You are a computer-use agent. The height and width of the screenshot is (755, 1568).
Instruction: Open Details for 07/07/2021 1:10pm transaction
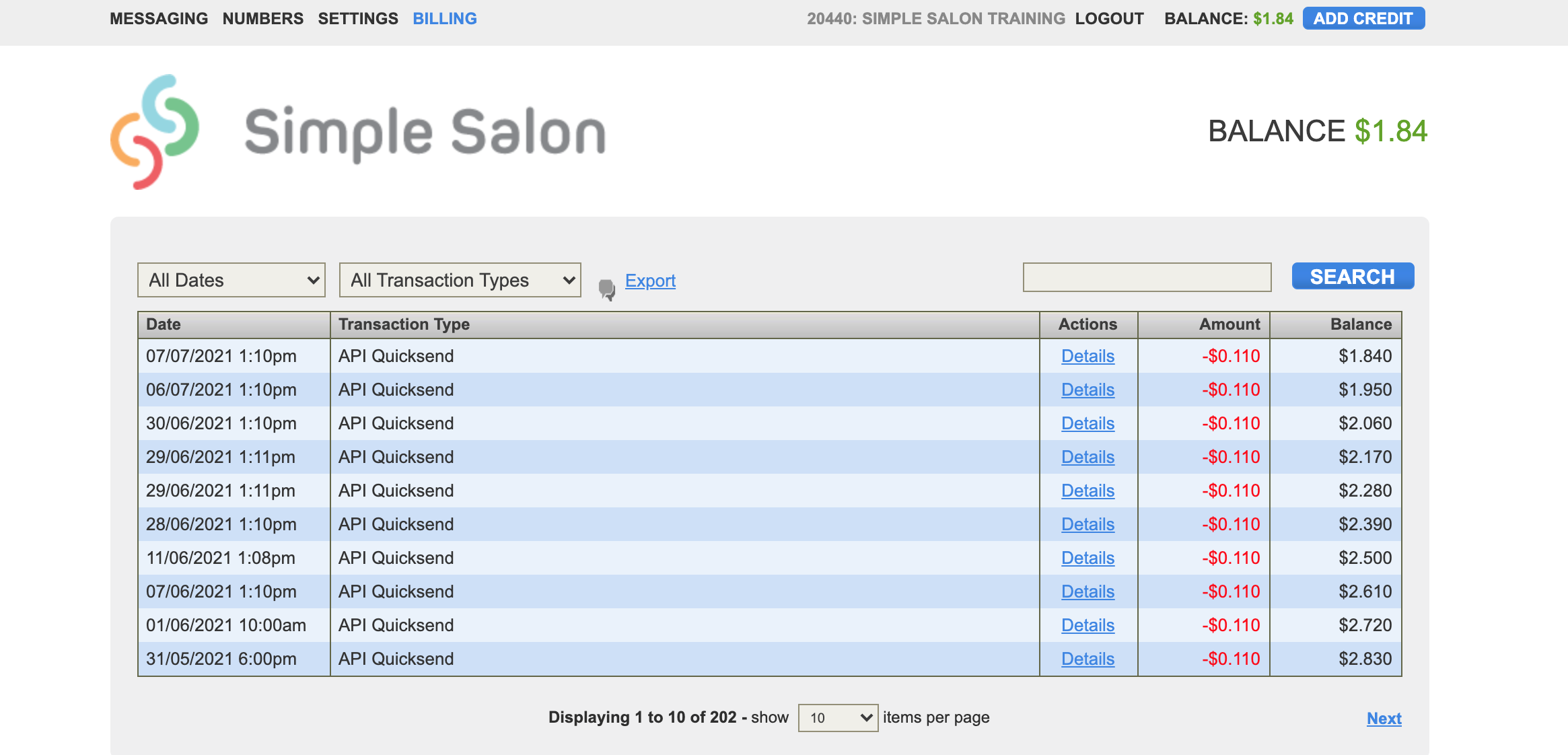1088,356
